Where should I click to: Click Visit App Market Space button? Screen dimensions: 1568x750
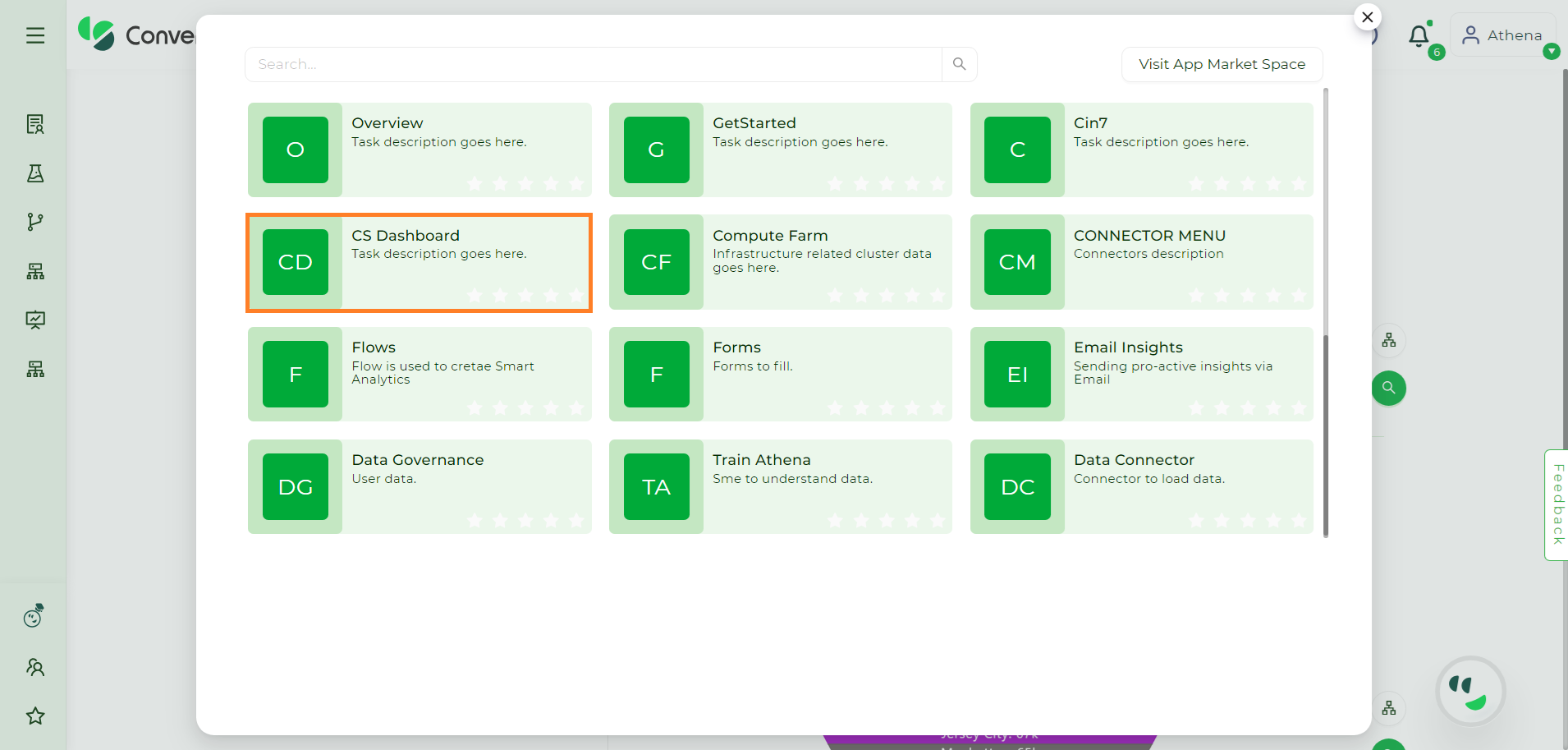(1222, 64)
